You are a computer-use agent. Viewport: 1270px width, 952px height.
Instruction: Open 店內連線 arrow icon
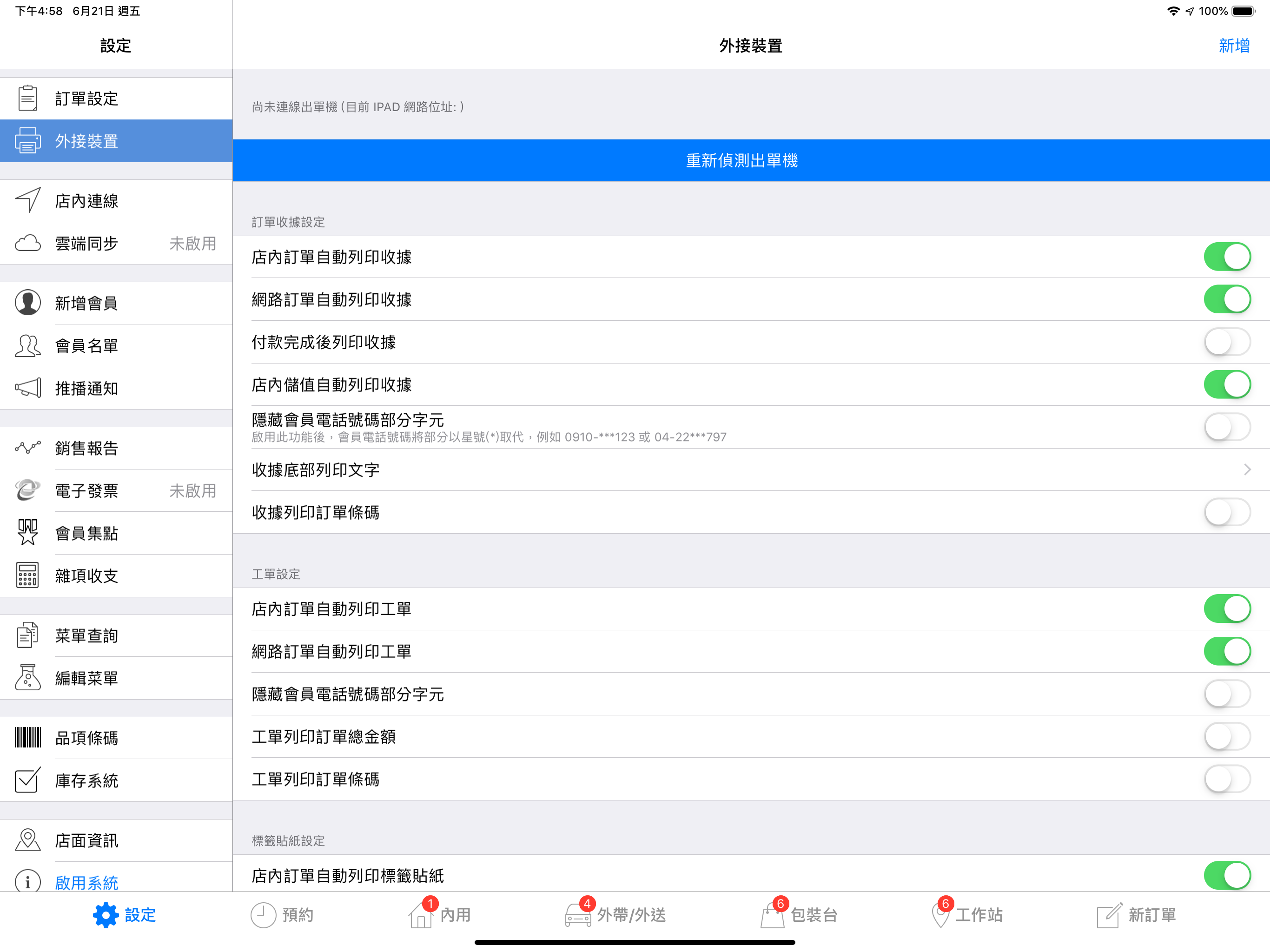(27, 200)
